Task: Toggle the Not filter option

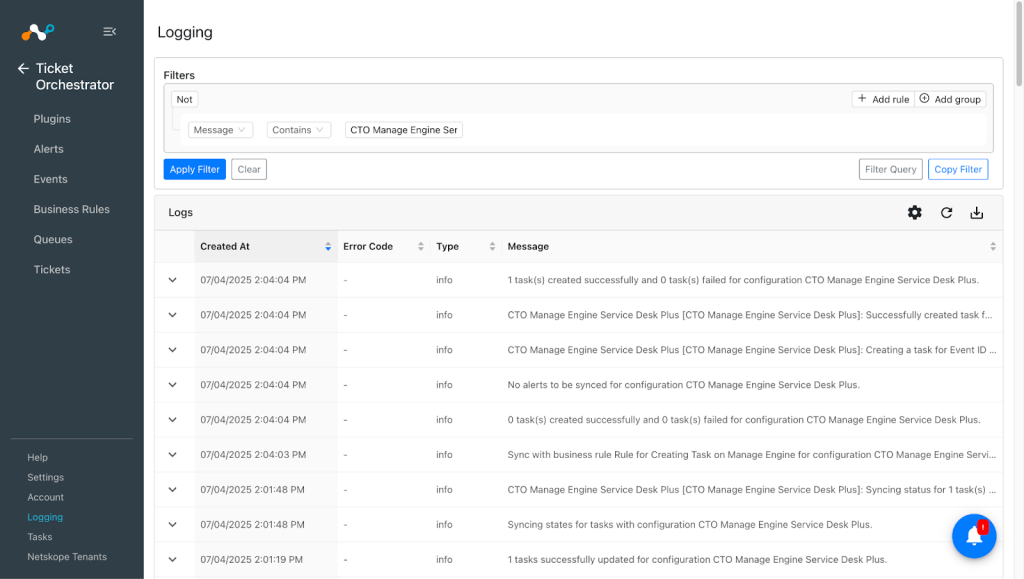Action: tap(185, 99)
